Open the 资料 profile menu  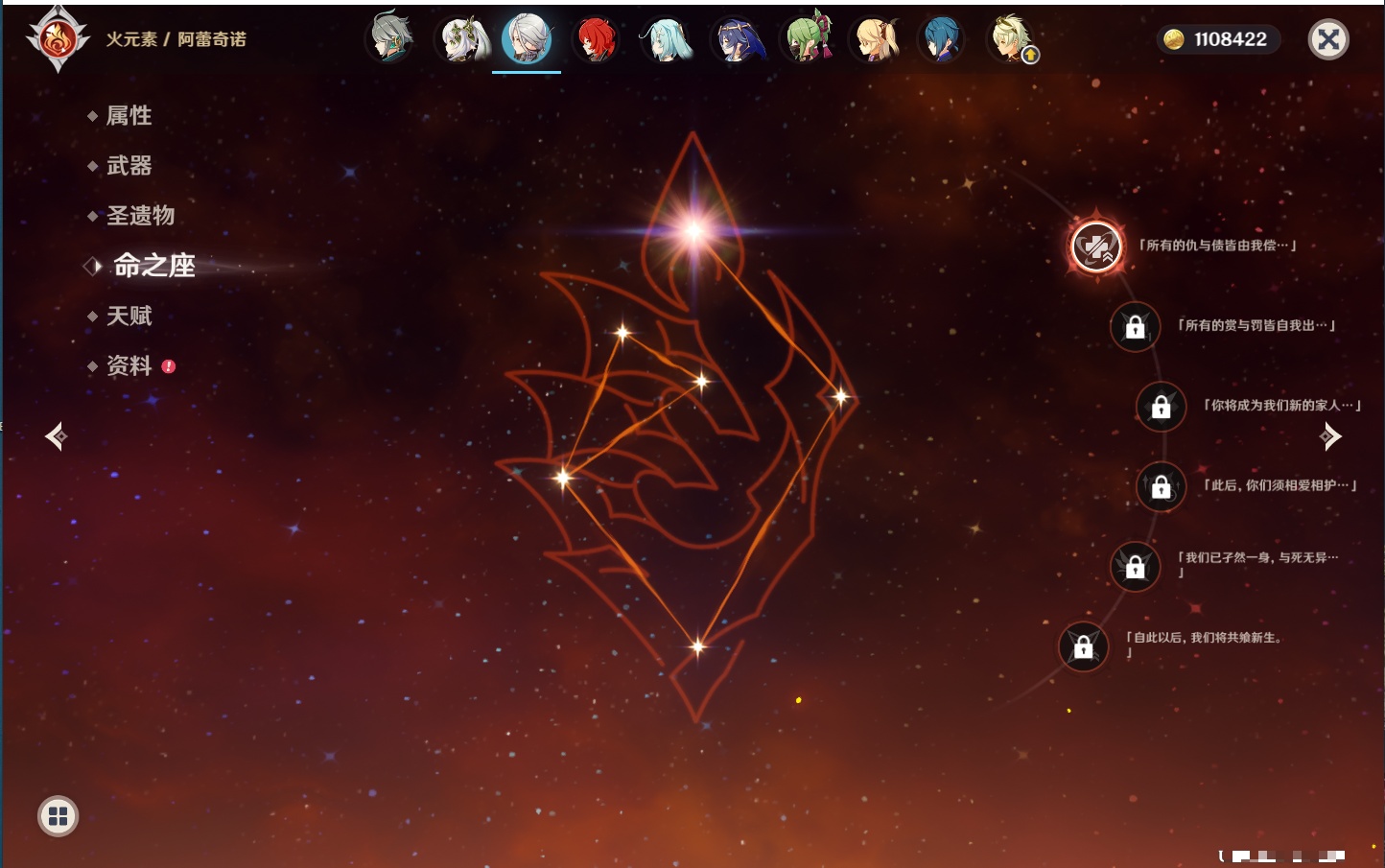pyautogui.click(x=129, y=365)
